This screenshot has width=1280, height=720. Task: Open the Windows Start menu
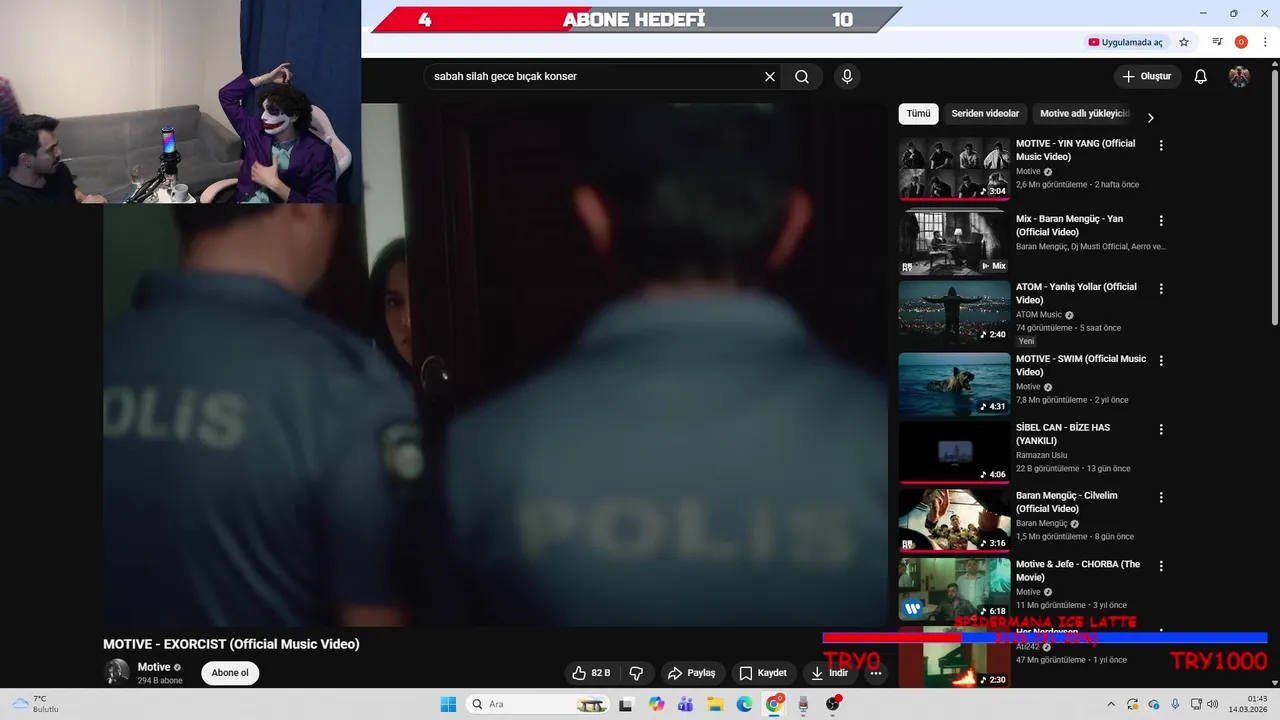(x=448, y=704)
